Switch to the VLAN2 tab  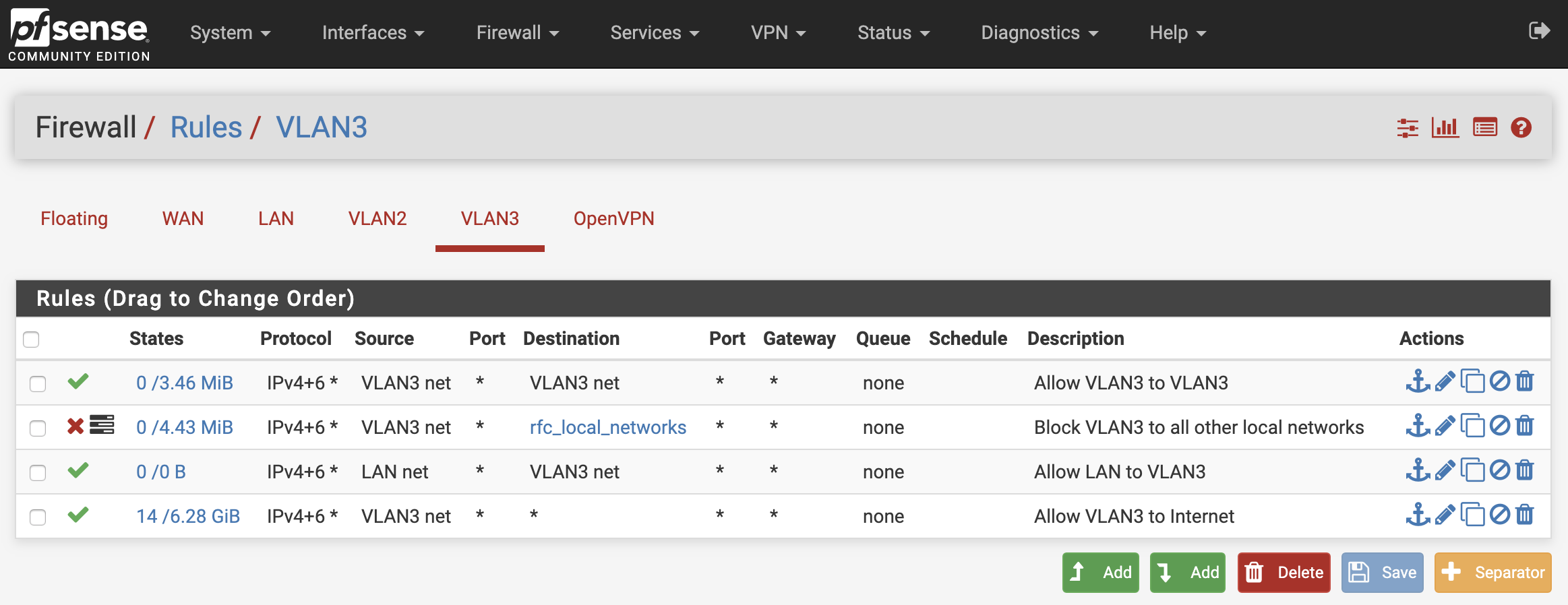click(378, 218)
